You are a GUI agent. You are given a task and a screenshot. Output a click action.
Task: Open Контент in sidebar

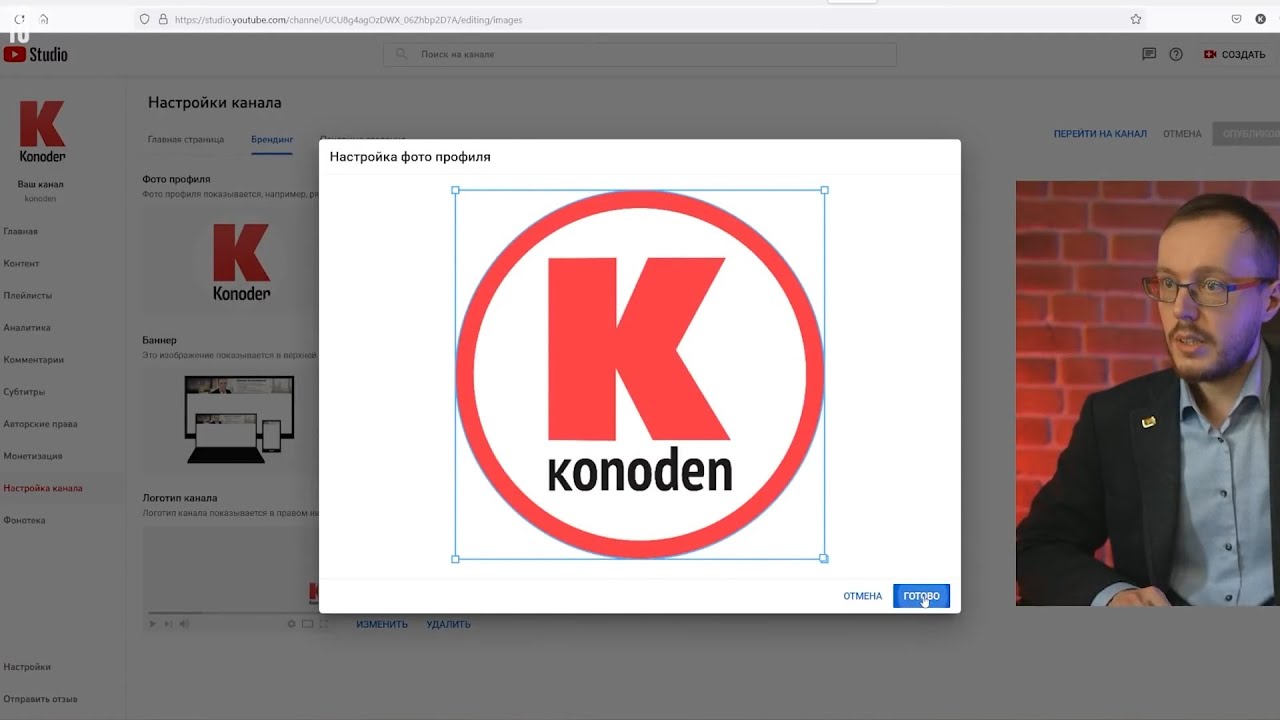(x=21, y=263)
